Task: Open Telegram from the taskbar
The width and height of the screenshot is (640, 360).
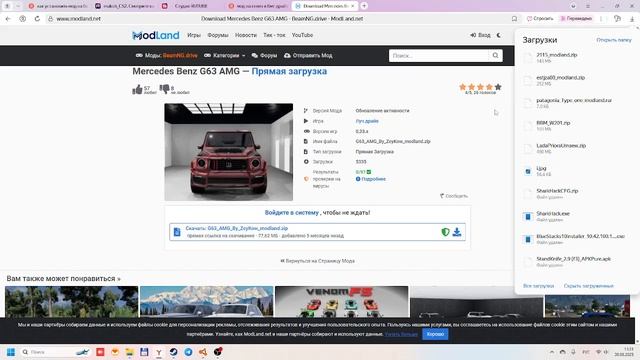Action: [x=188, y=352]
